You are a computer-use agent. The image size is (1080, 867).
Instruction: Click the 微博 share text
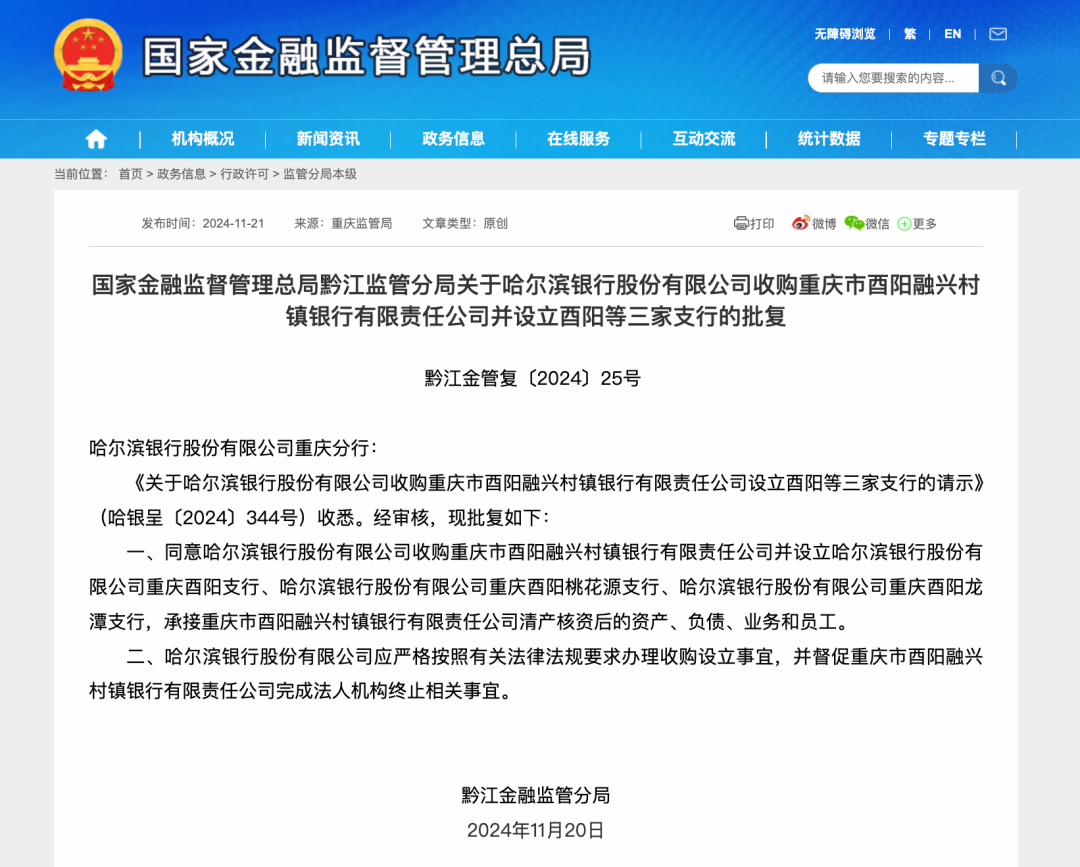(824, 224)
